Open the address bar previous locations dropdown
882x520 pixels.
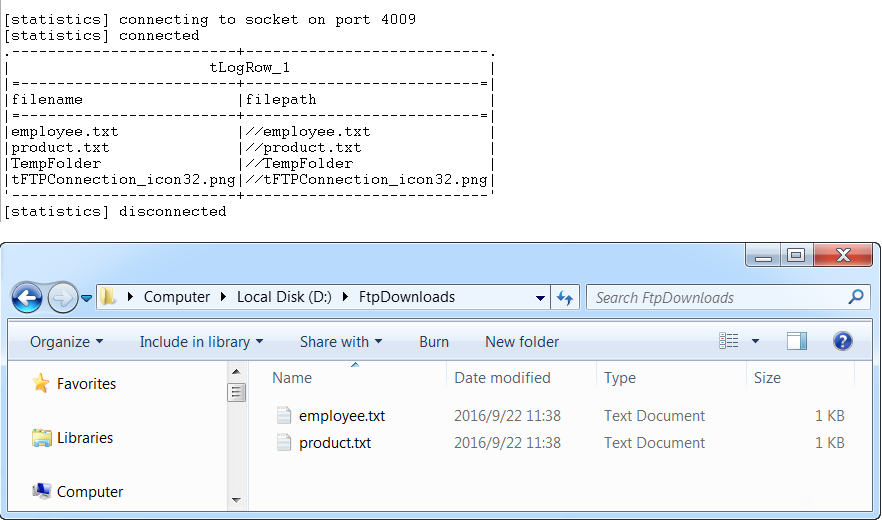click(x=540, y=298)
